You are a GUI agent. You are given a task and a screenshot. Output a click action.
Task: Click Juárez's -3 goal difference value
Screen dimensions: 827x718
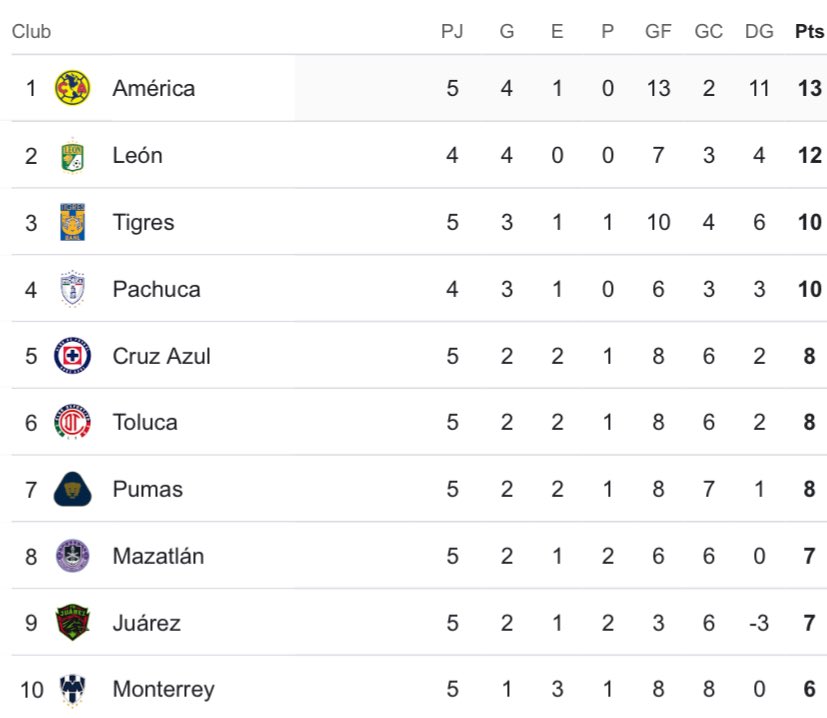[759, 623]
